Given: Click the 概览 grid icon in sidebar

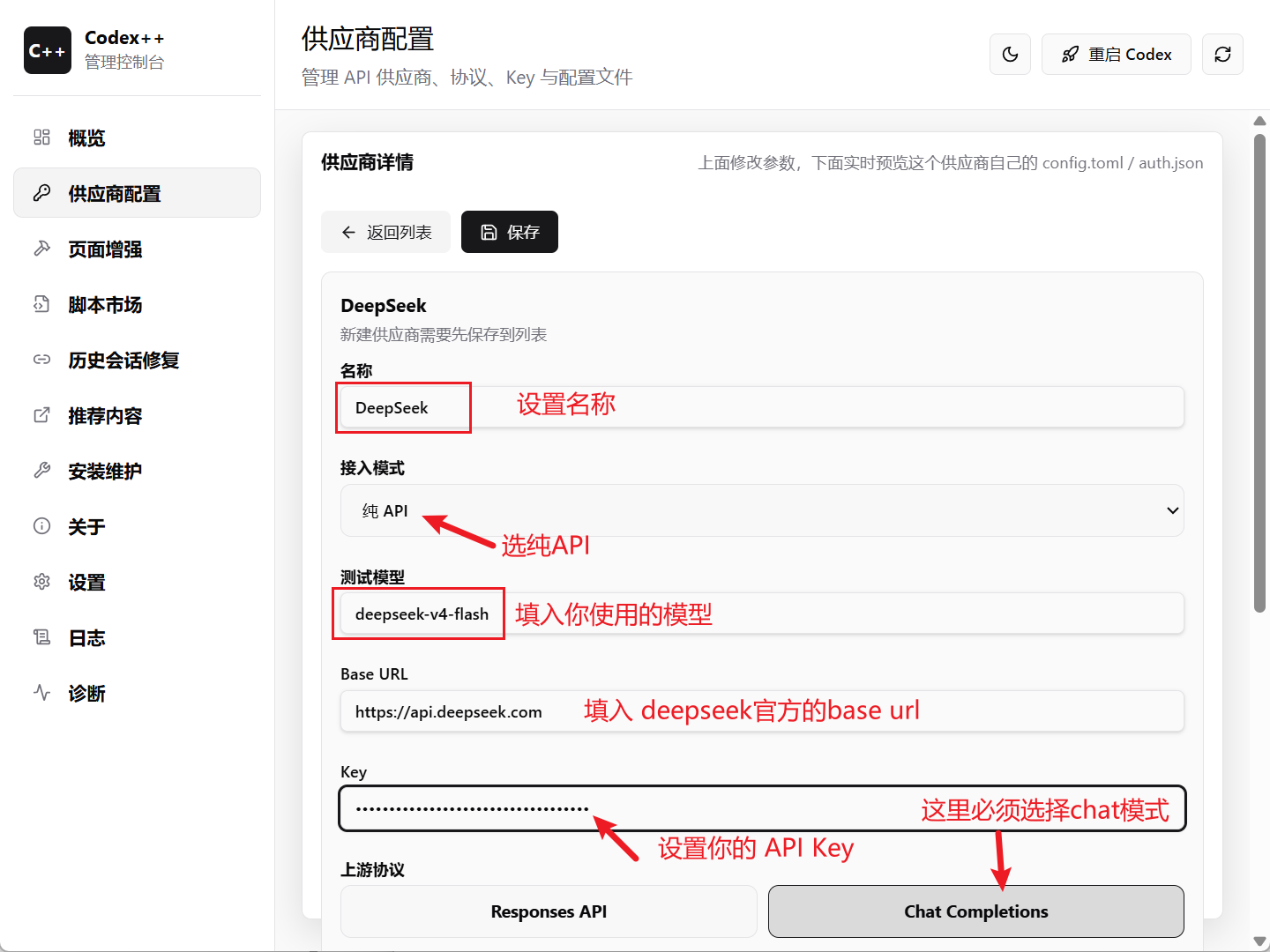Looking at the screenshot, I should [x=41, y=138].
